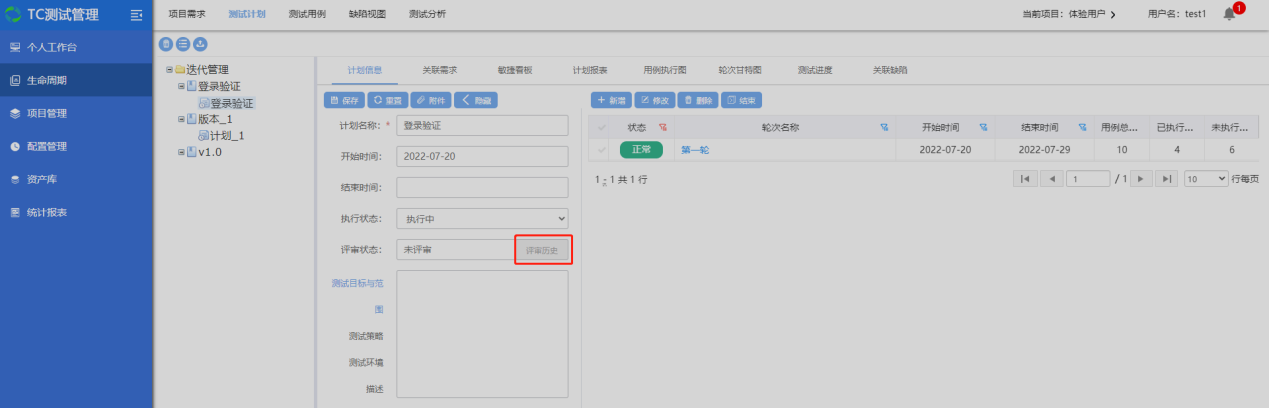Screen dimensions: 1269x408
Task: Click the 测试目标与范围 description text area
Action: [x=482, y=334]
